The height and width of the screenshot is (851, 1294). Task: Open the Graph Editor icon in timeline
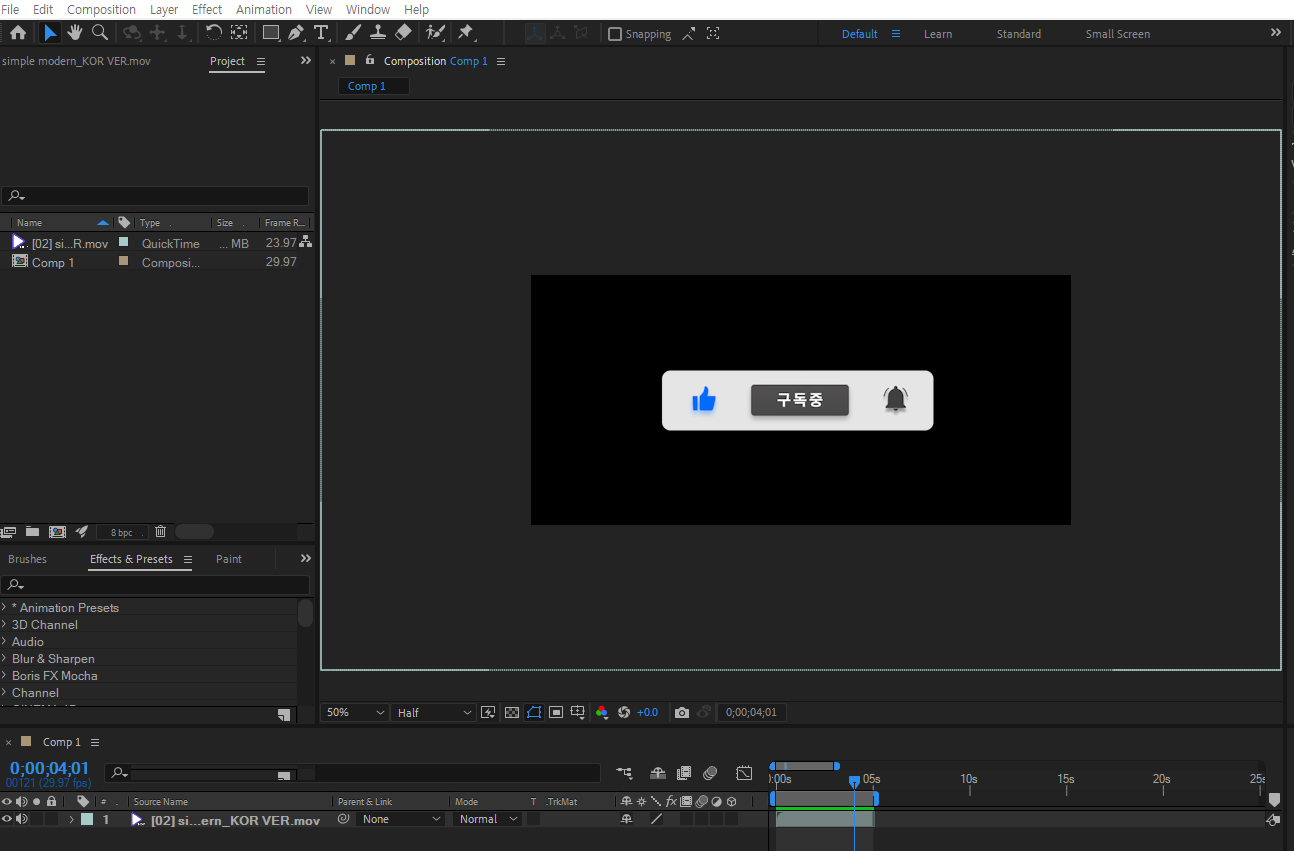(744, 773)
